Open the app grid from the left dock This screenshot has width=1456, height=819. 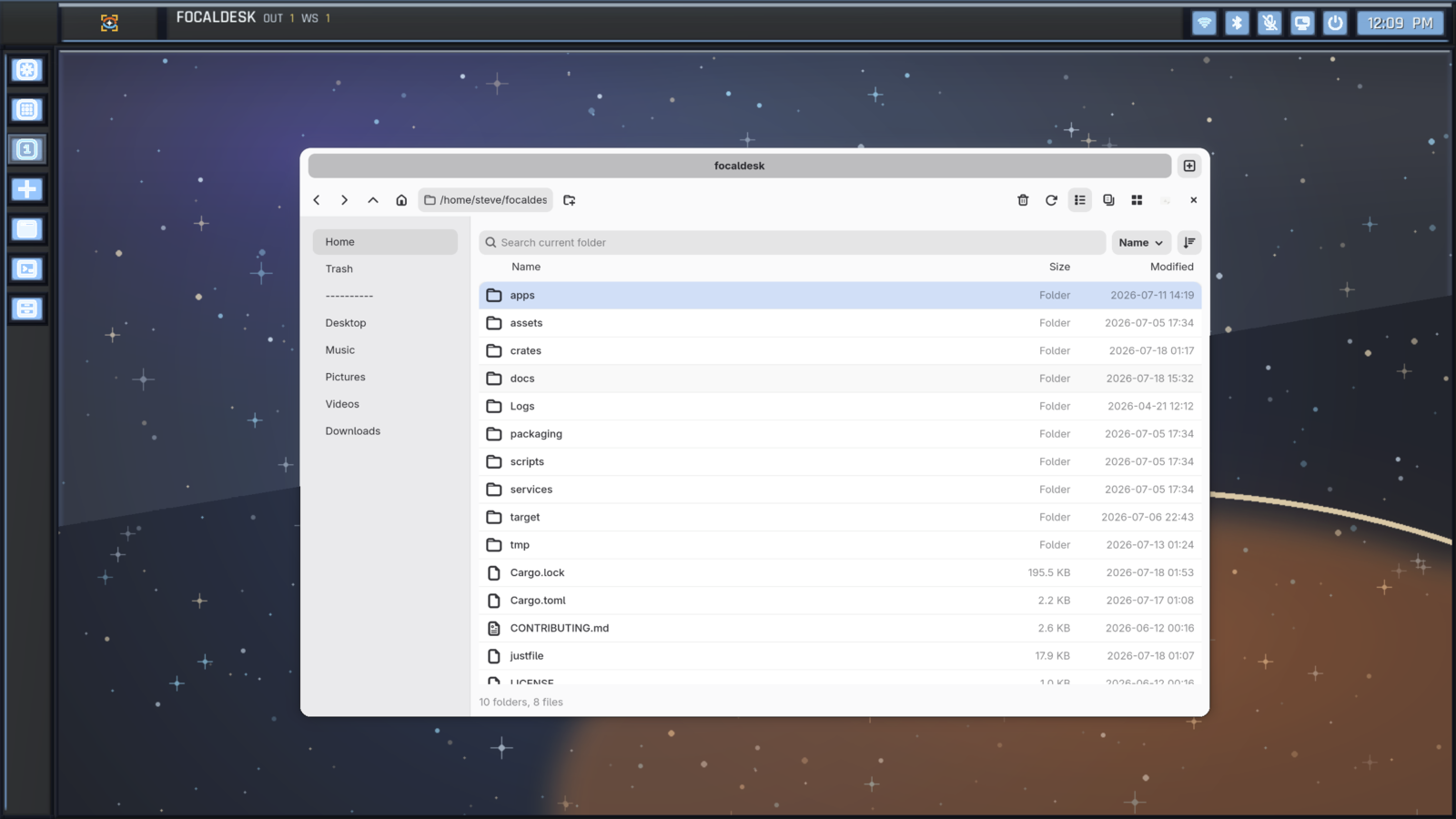27,110
